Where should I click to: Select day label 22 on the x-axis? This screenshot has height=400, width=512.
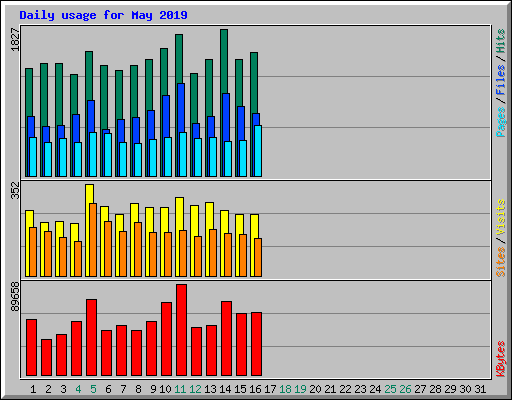[345, 389]
